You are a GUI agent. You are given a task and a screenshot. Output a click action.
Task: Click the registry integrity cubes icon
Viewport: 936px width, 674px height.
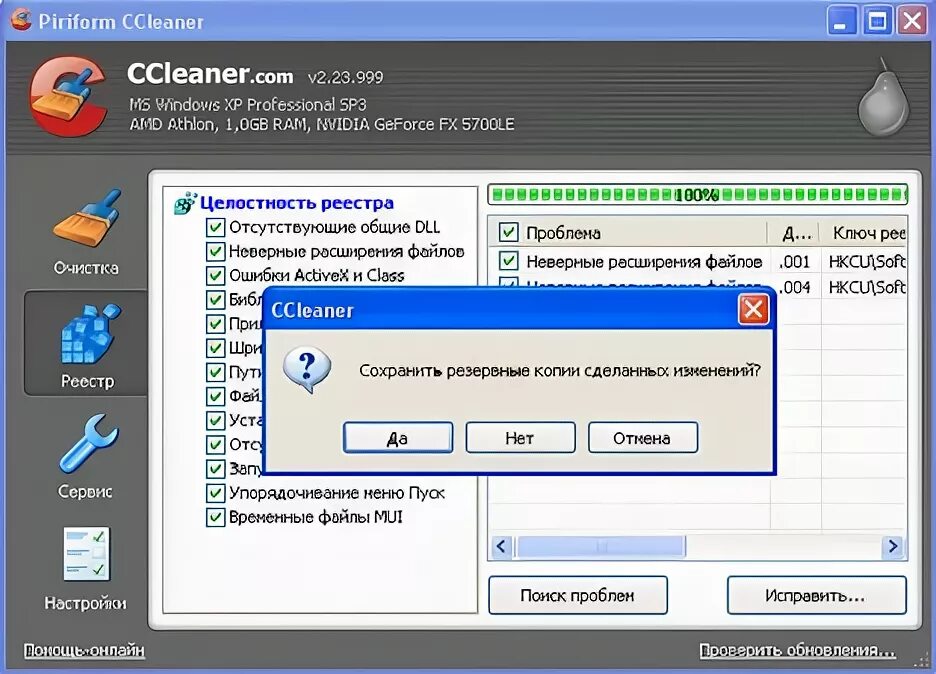tap(185, 203)
